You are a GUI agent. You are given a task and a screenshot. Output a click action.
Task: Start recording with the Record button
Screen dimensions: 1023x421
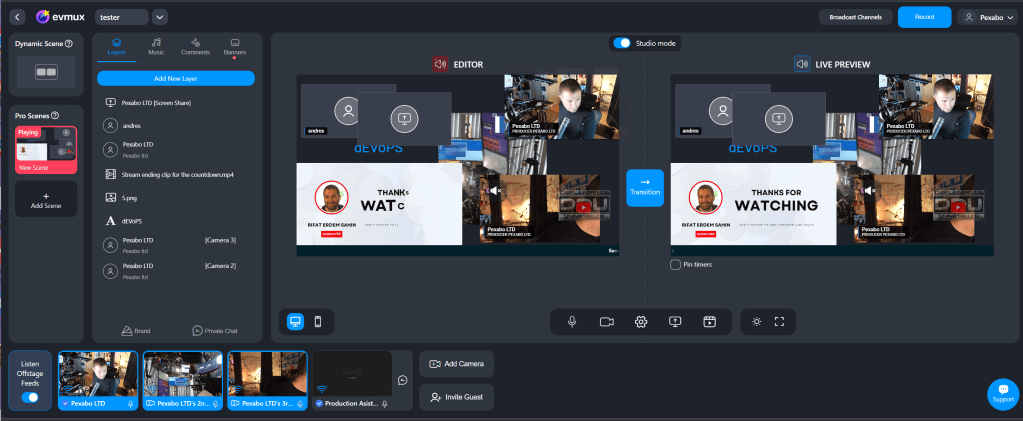click(x=924, y=17)
